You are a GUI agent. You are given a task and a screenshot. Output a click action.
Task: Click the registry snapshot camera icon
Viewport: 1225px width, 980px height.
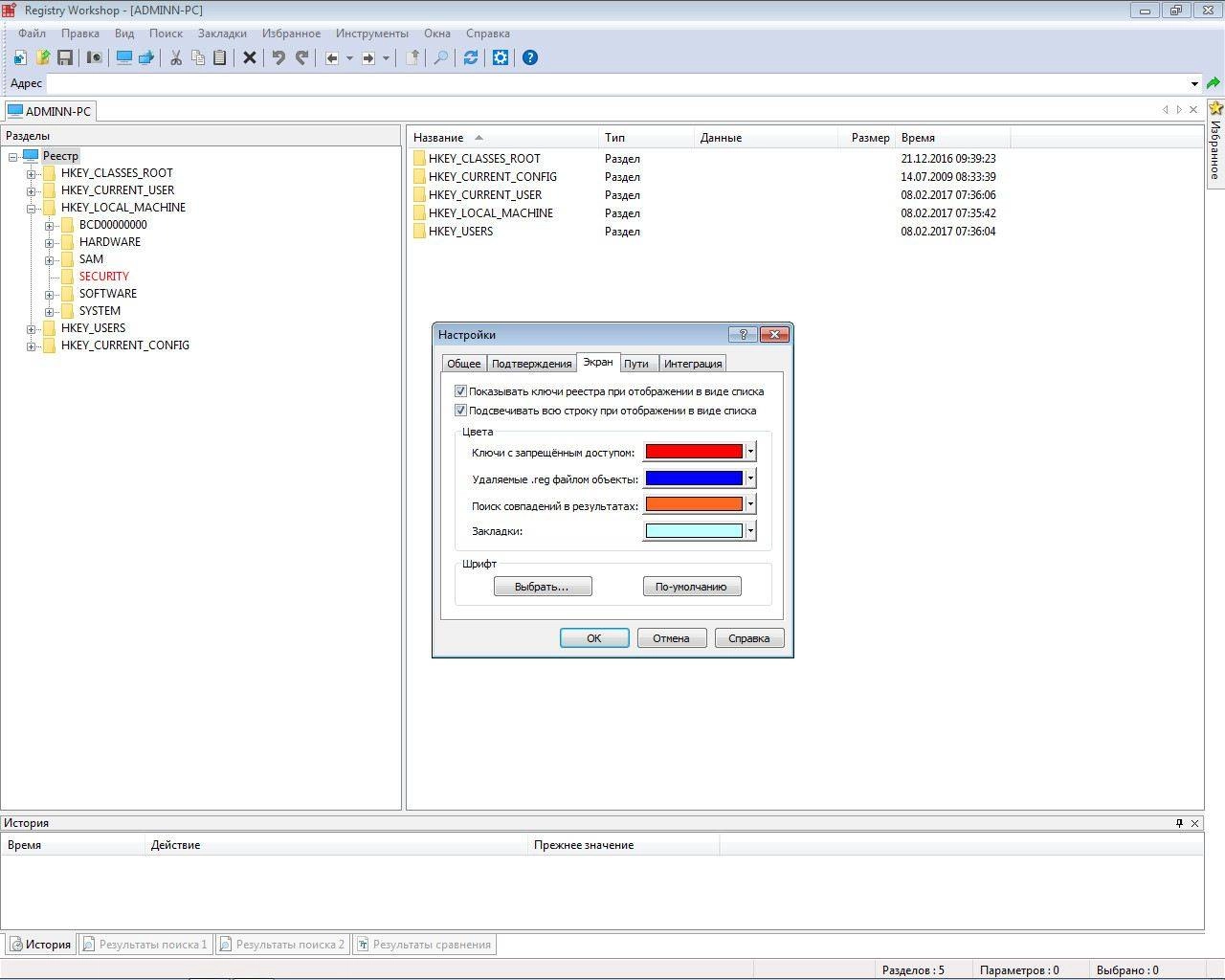tap(94, 57)
